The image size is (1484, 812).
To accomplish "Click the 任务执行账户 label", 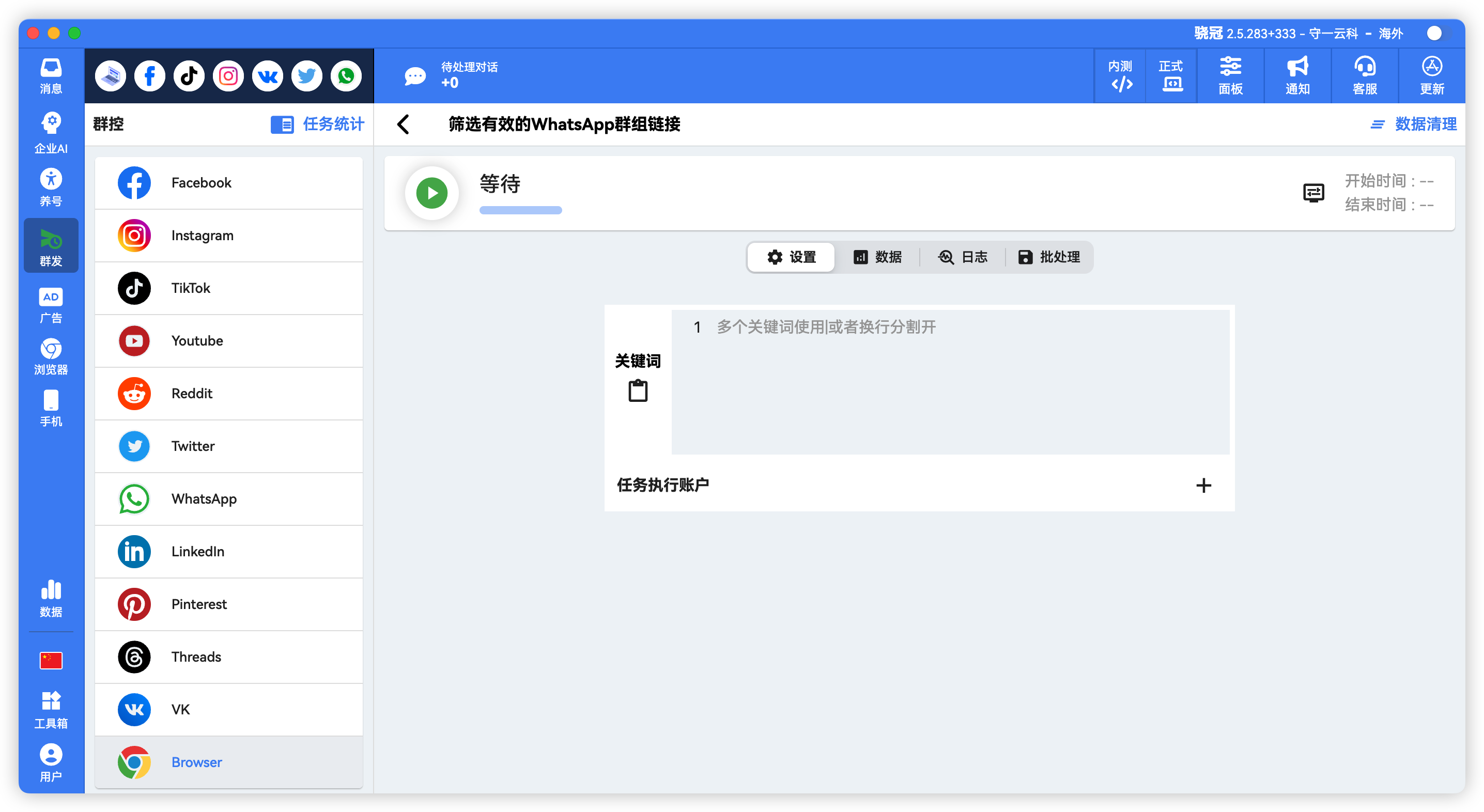I will click(x=663, y=485).
